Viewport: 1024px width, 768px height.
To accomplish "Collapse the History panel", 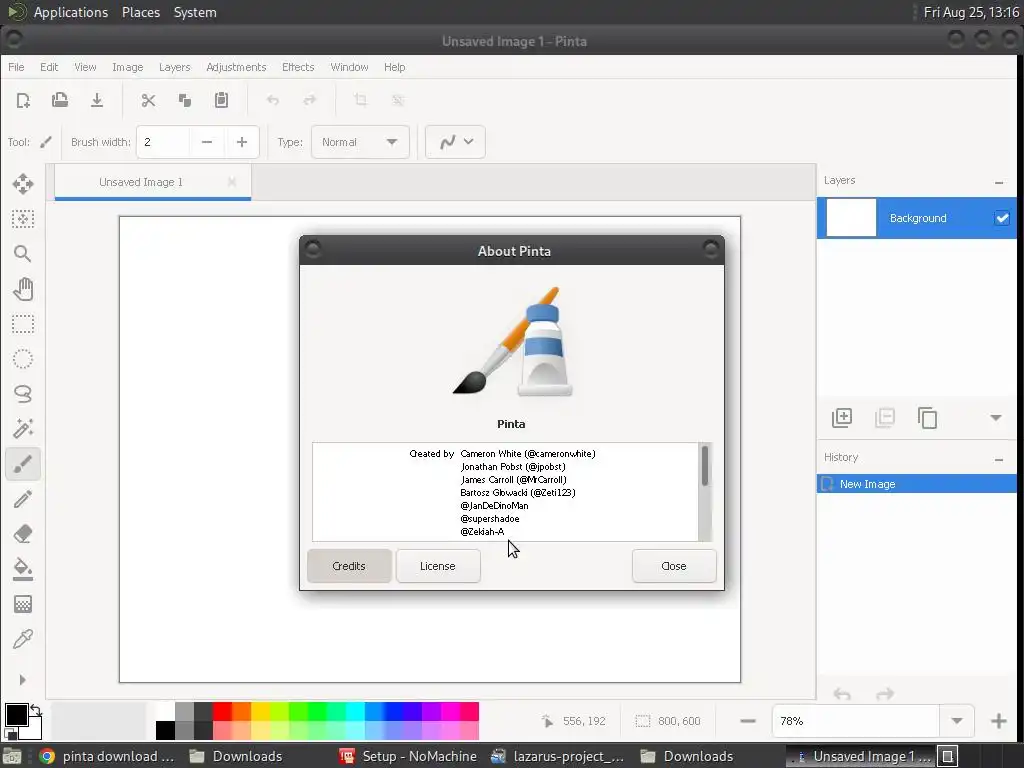I will tap(999, 460).
